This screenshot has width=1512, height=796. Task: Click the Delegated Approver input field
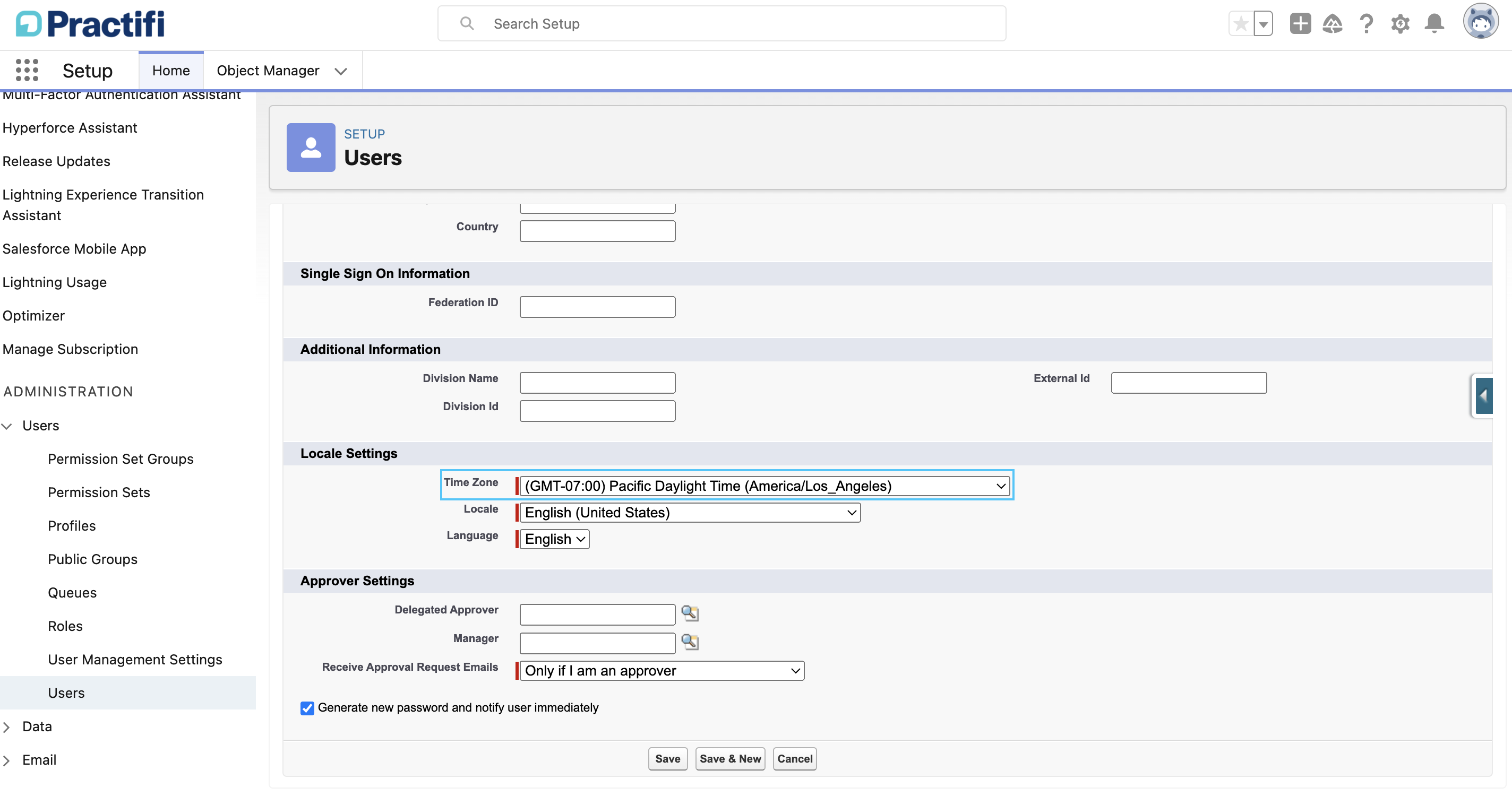tap(597, 614)
